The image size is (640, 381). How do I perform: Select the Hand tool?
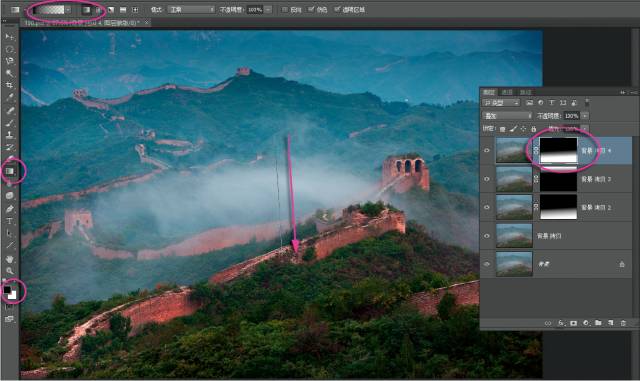[x=9, y=259]
